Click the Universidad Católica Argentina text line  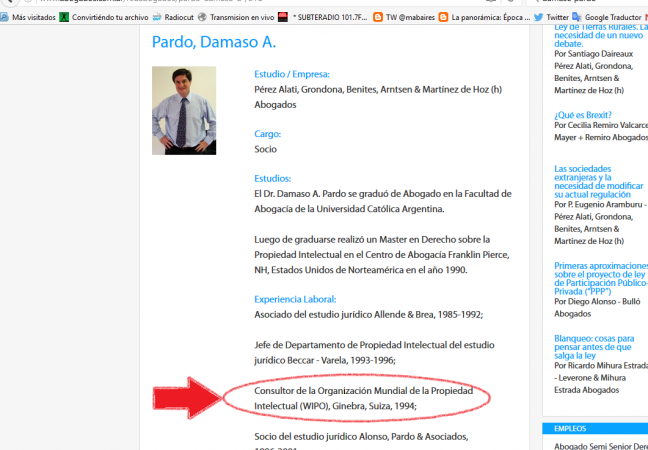click(349, 209)
